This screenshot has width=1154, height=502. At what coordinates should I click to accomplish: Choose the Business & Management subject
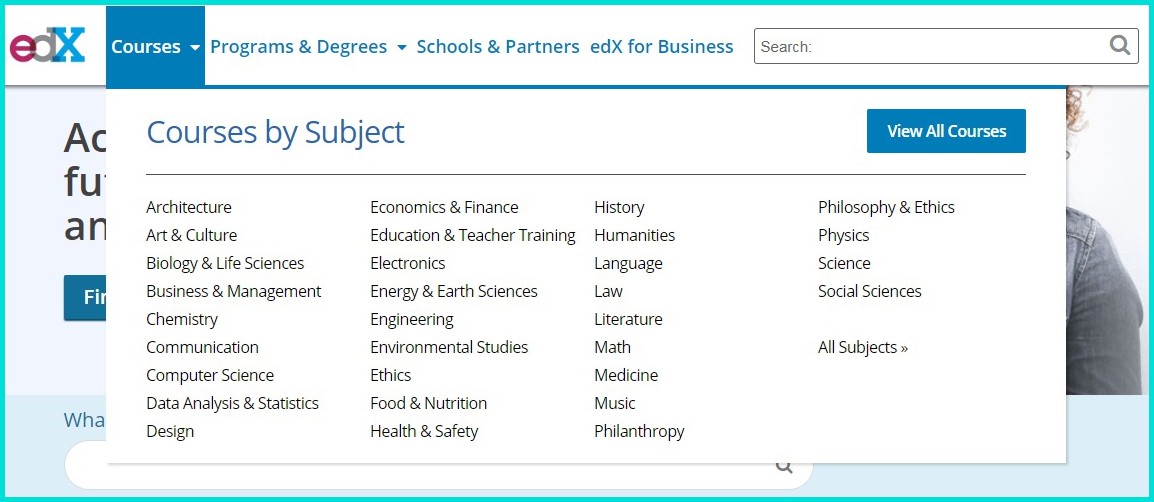(x=234, y=291)
